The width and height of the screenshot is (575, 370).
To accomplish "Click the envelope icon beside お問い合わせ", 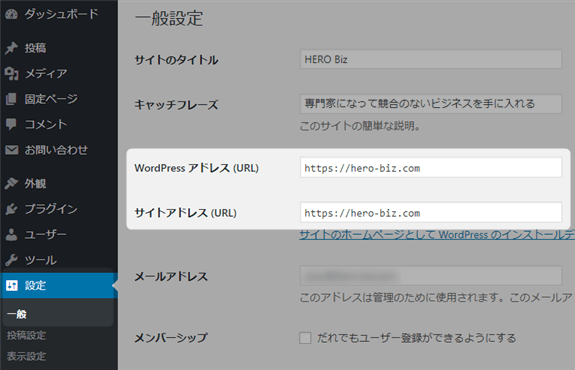I will pyautogui.click(x=11, y=150).
